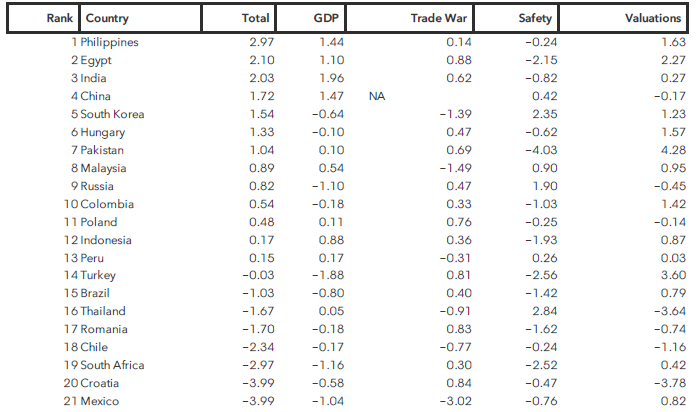Image resolution: width=700 pixels, height=412 pixels.
Task: Click the Total column header
Action: (x=256, y=18)
